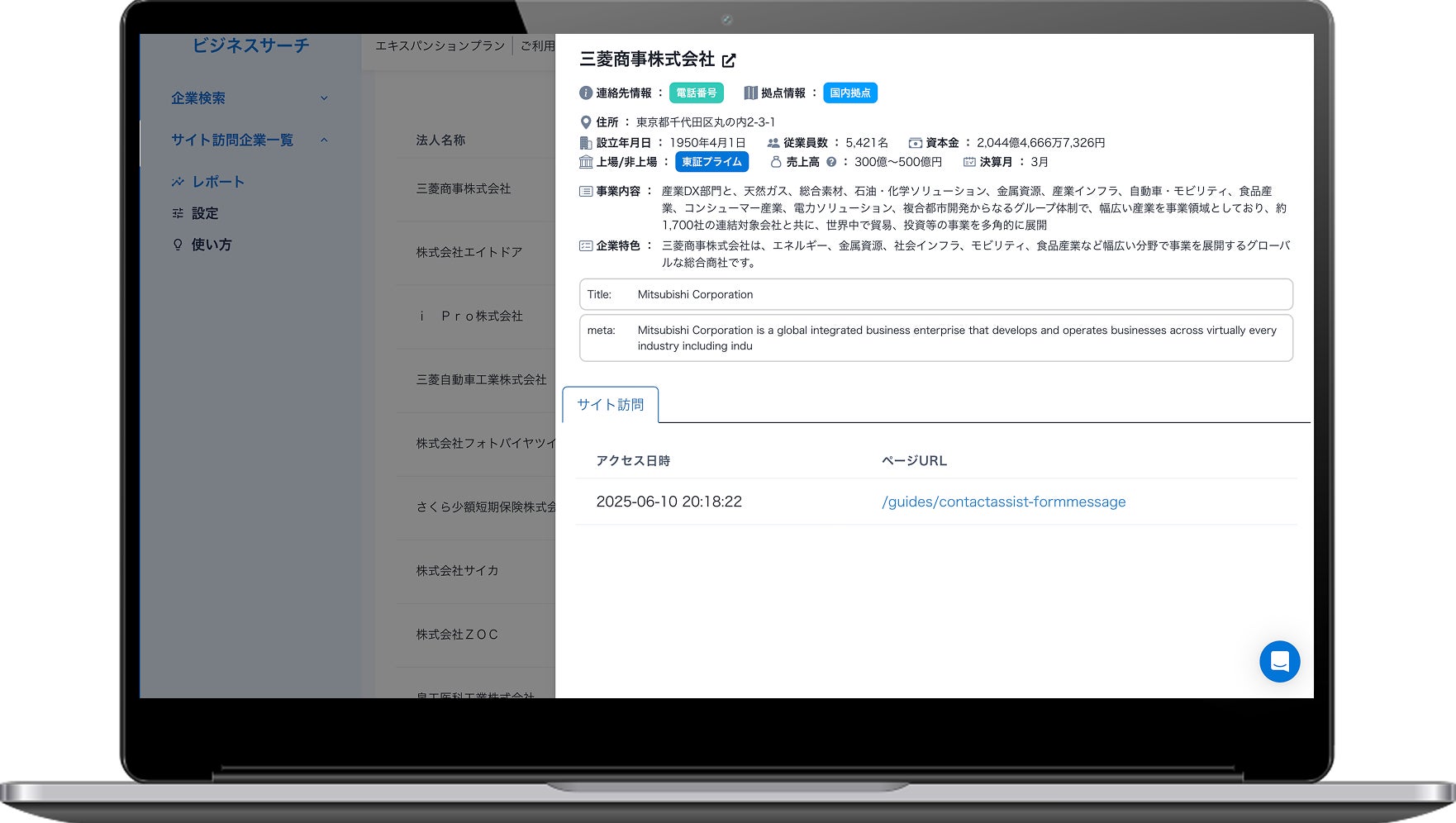Open 企業検索 in the sidebar
The width and height of the screenshot is (1456, 823).
198,98
